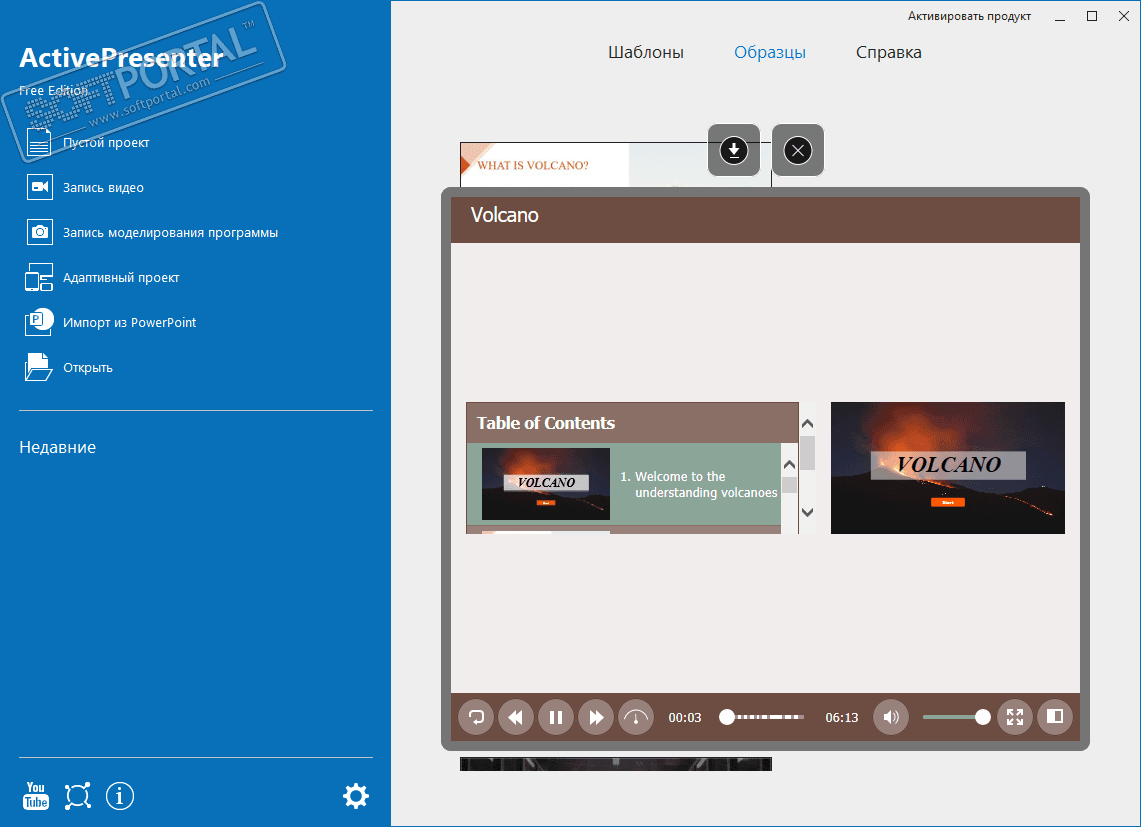
Task: Open Запись моделирования программы option
Action: coord(151,232)
